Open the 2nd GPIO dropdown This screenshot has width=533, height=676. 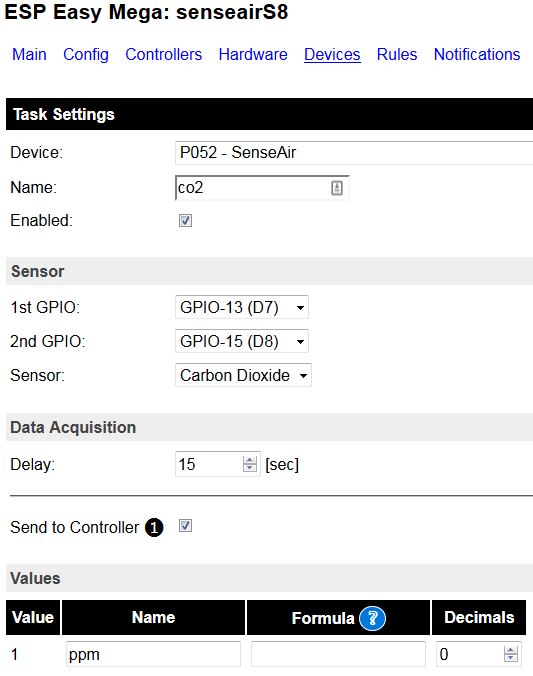pos(241,341)
